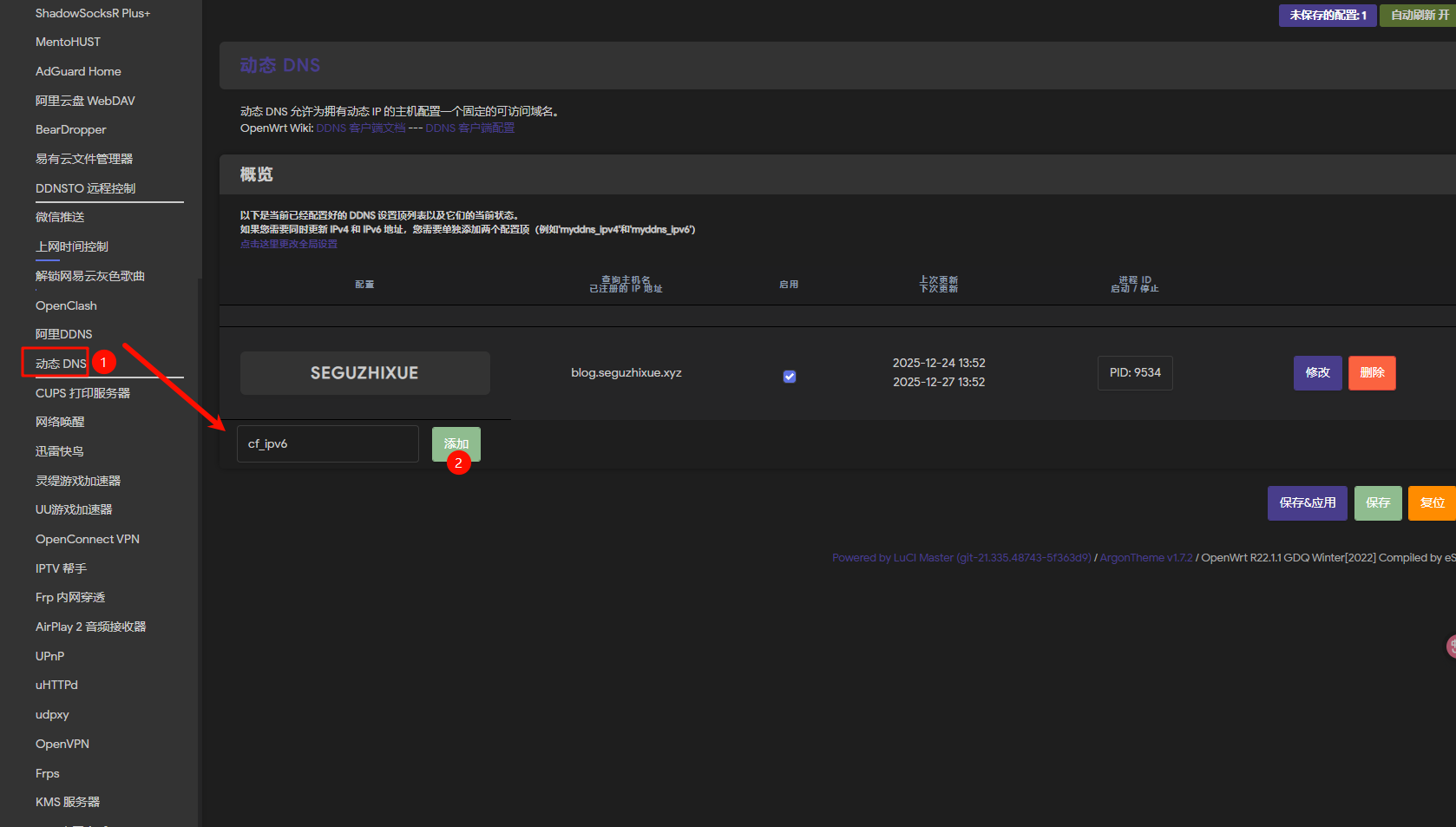Open the 阿里DDNS sidebar entry
1456x827 pixels.
point(63,334)
